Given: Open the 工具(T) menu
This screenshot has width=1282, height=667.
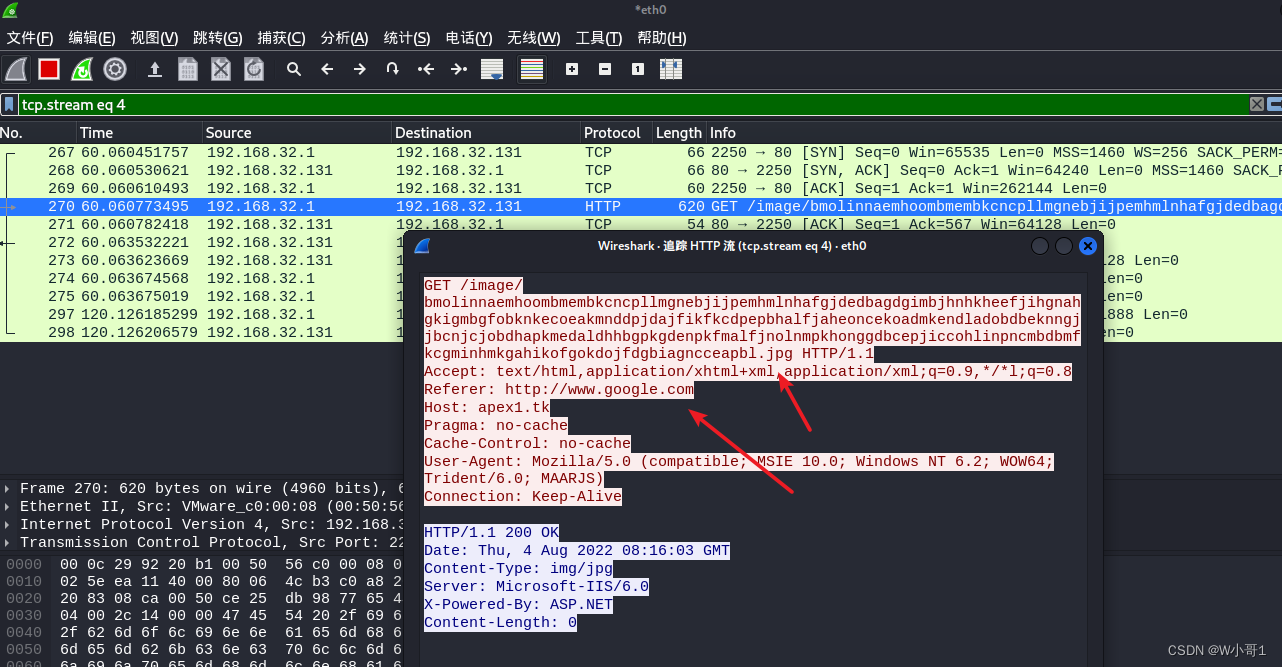Looking at the screenshot, I should click(599, 38).
